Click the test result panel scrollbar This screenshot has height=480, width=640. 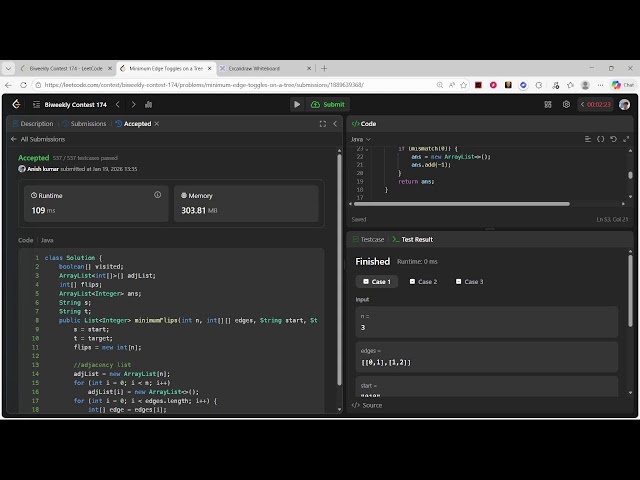click(x=630, y=291)
